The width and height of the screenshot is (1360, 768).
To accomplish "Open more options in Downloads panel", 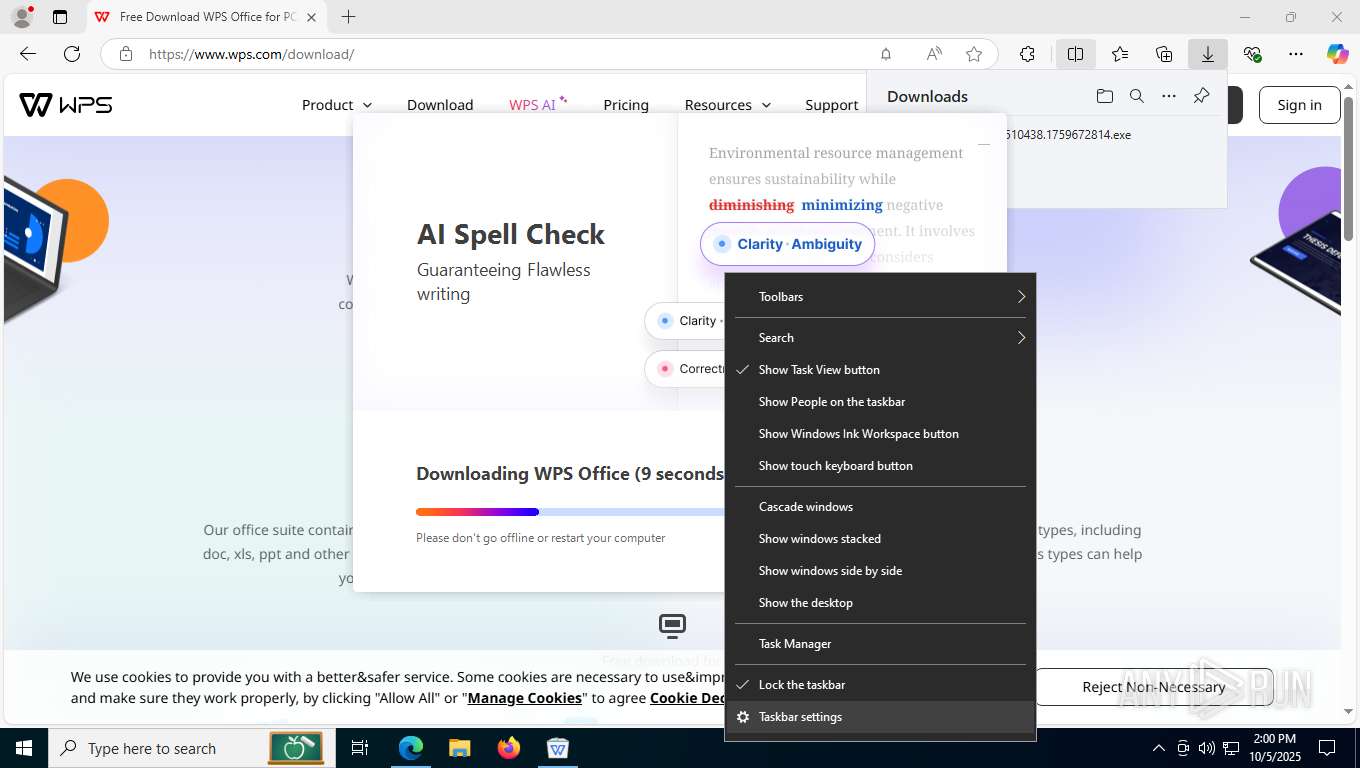I will click(x=1169, y=96).
